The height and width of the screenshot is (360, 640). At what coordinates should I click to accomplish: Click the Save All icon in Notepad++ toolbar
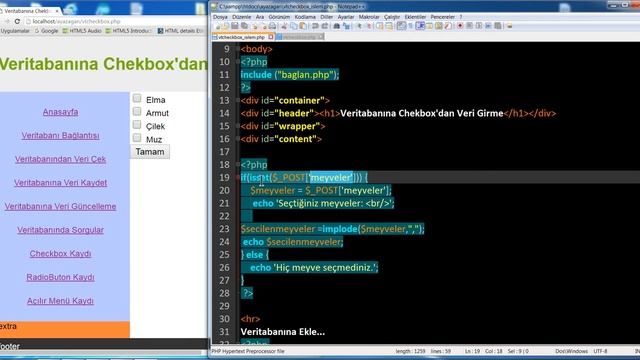click(x=244, y=26)
